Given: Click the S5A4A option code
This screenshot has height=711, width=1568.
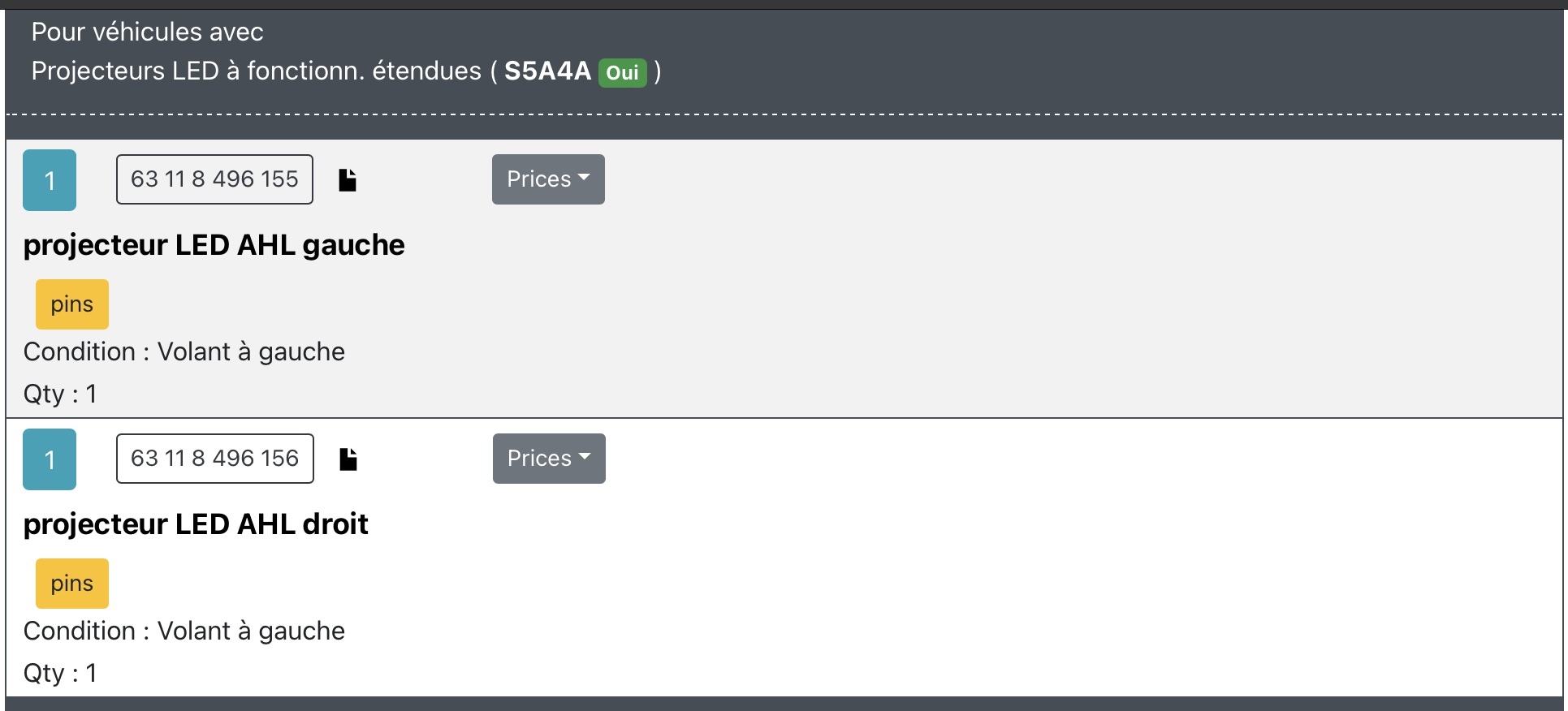Looking at the screenshot, I should 547,71.
